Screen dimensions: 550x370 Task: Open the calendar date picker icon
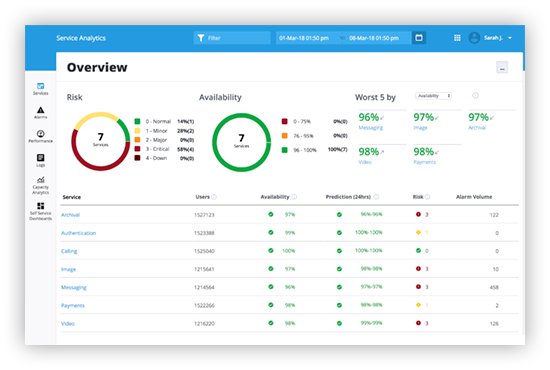click(x=419, y=38)
